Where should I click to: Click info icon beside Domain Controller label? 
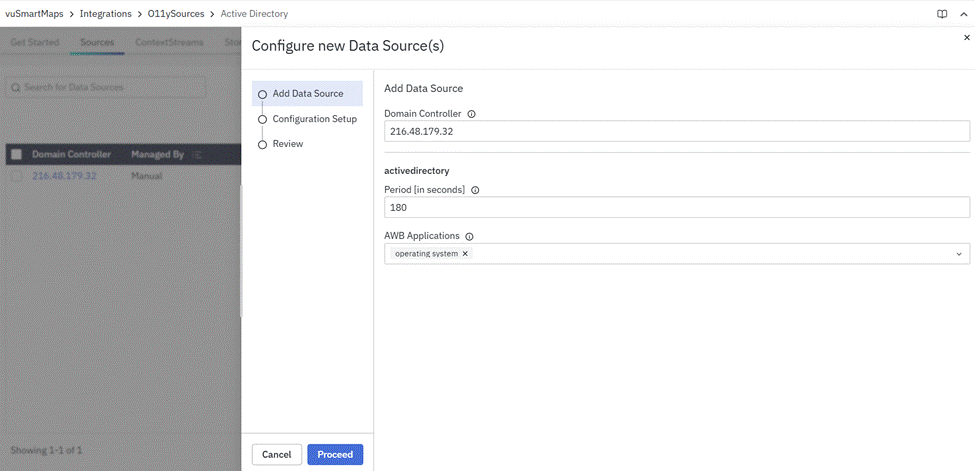point(472,114)
